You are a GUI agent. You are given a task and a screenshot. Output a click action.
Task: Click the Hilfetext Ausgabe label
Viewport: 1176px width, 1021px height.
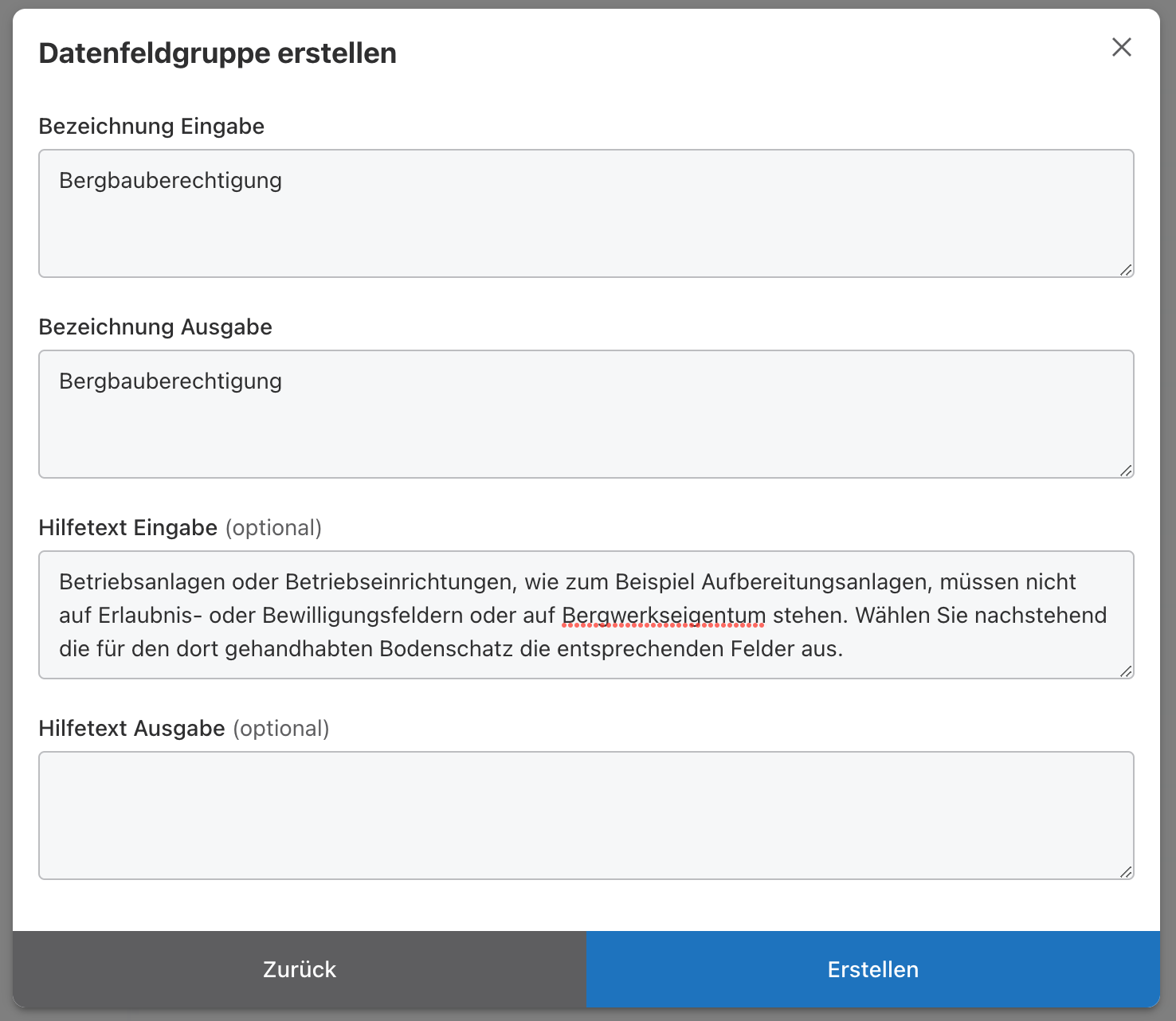(x=132, y=729)
